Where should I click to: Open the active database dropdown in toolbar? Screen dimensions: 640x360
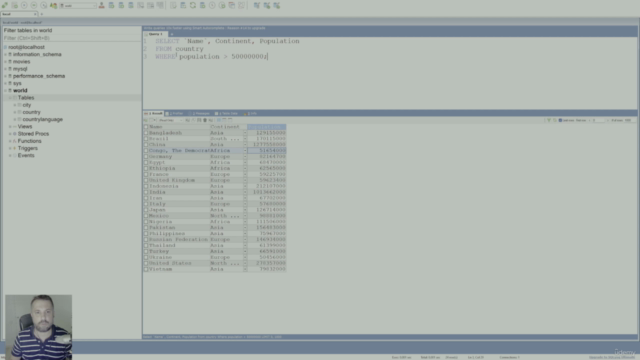point(78,6)
